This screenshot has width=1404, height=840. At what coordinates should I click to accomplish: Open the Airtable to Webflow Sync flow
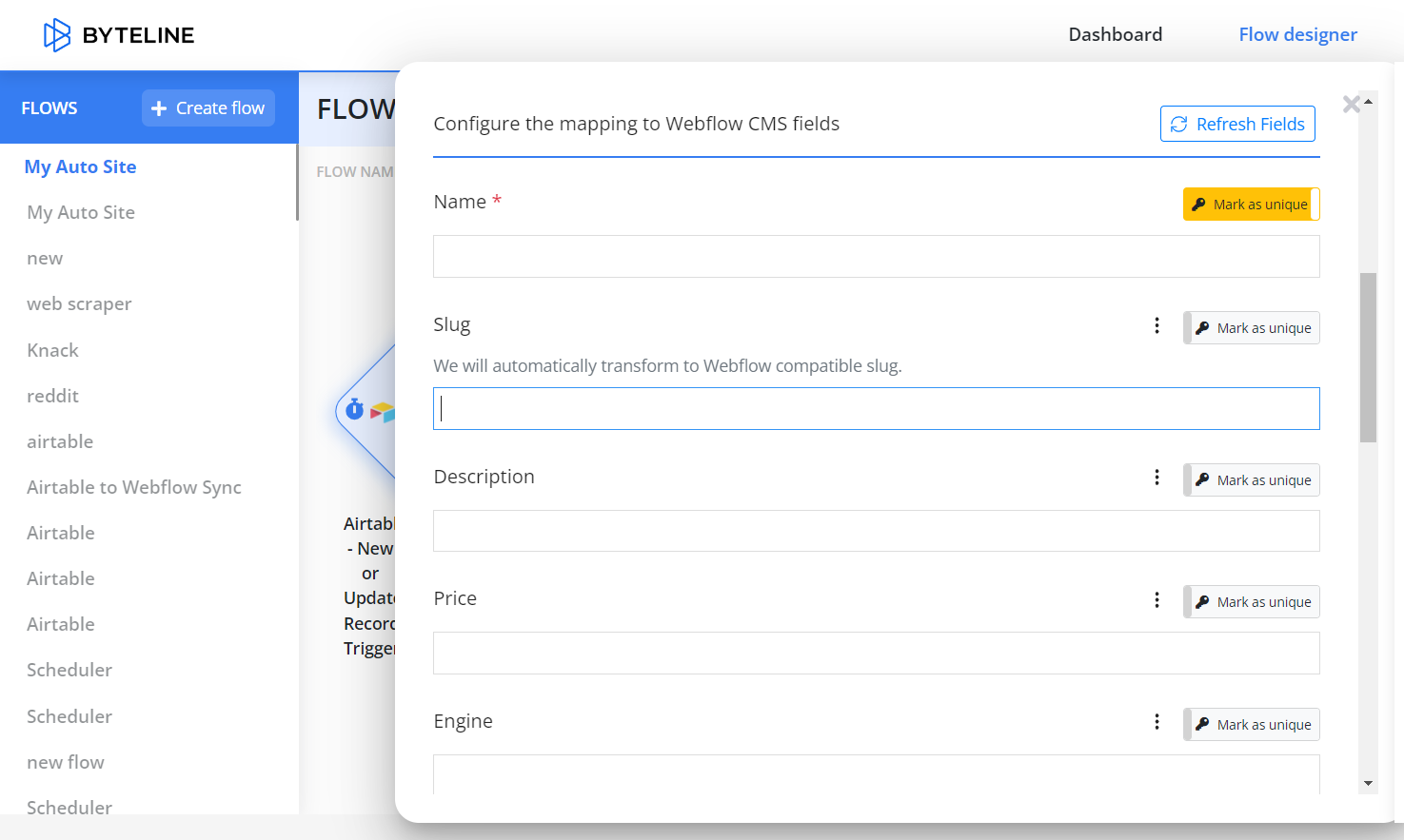(134, 487)
